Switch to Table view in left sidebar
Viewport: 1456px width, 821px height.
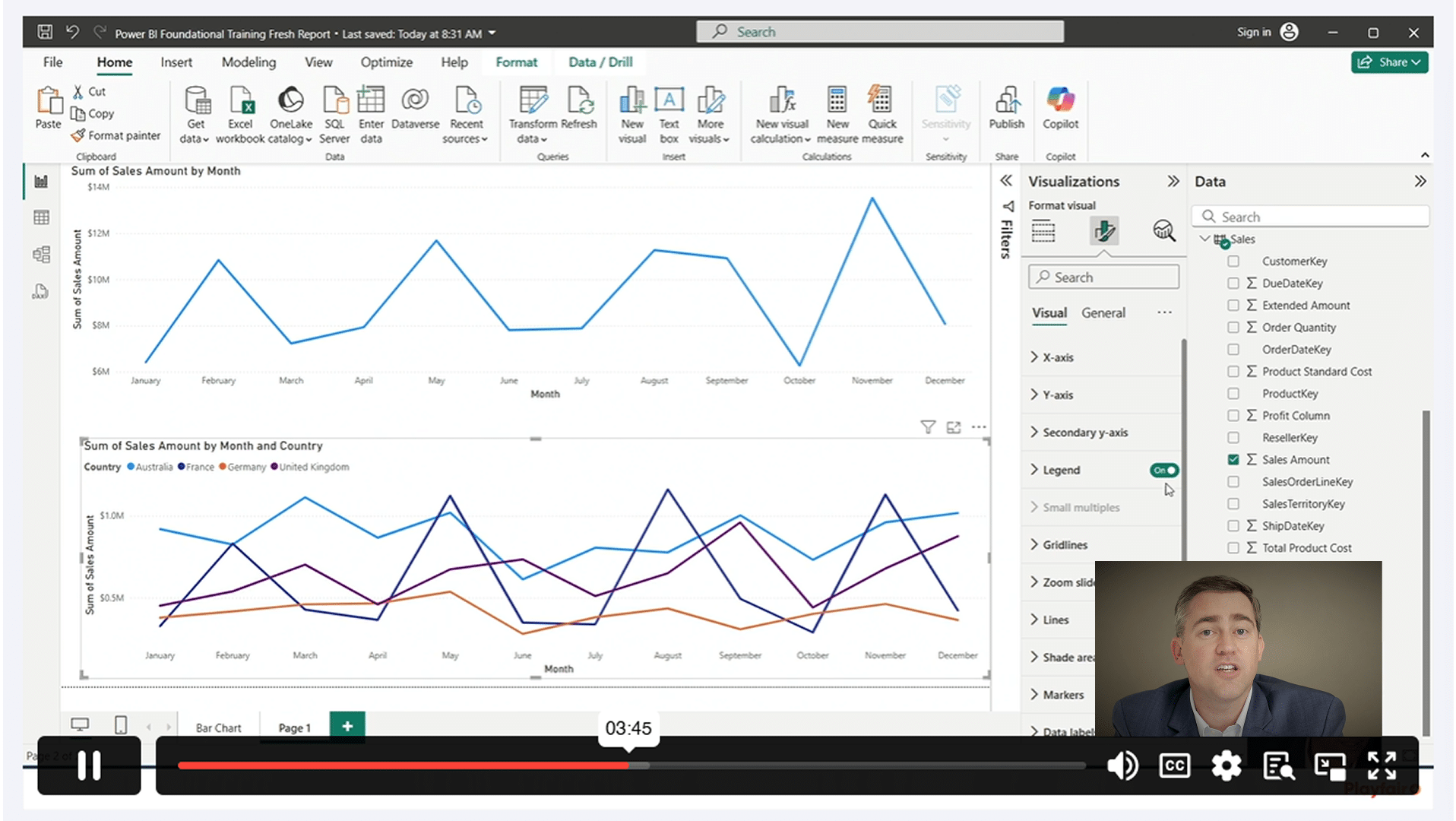41,218
